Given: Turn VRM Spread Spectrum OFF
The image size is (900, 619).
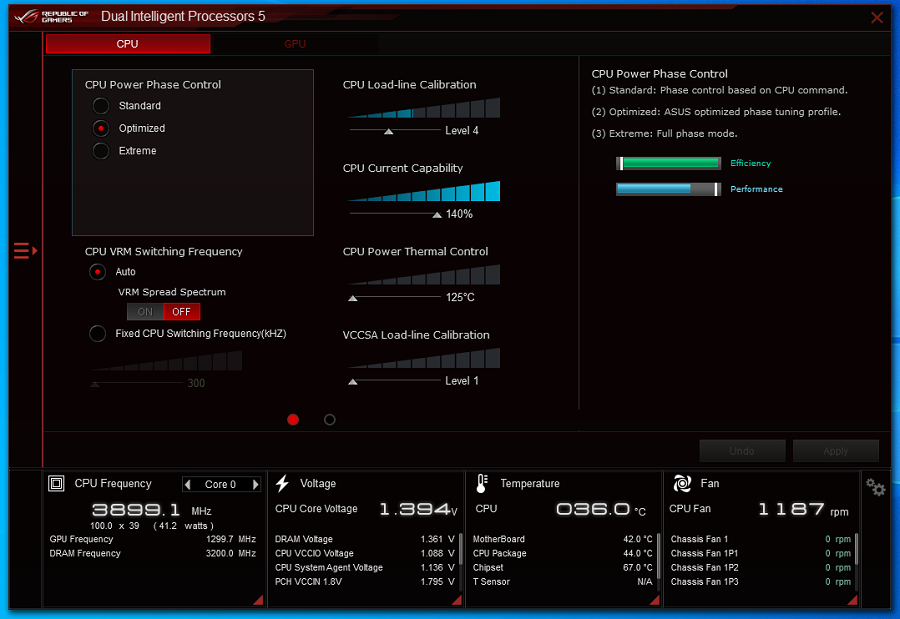Looking at the screenshot, I should [181, 312].
